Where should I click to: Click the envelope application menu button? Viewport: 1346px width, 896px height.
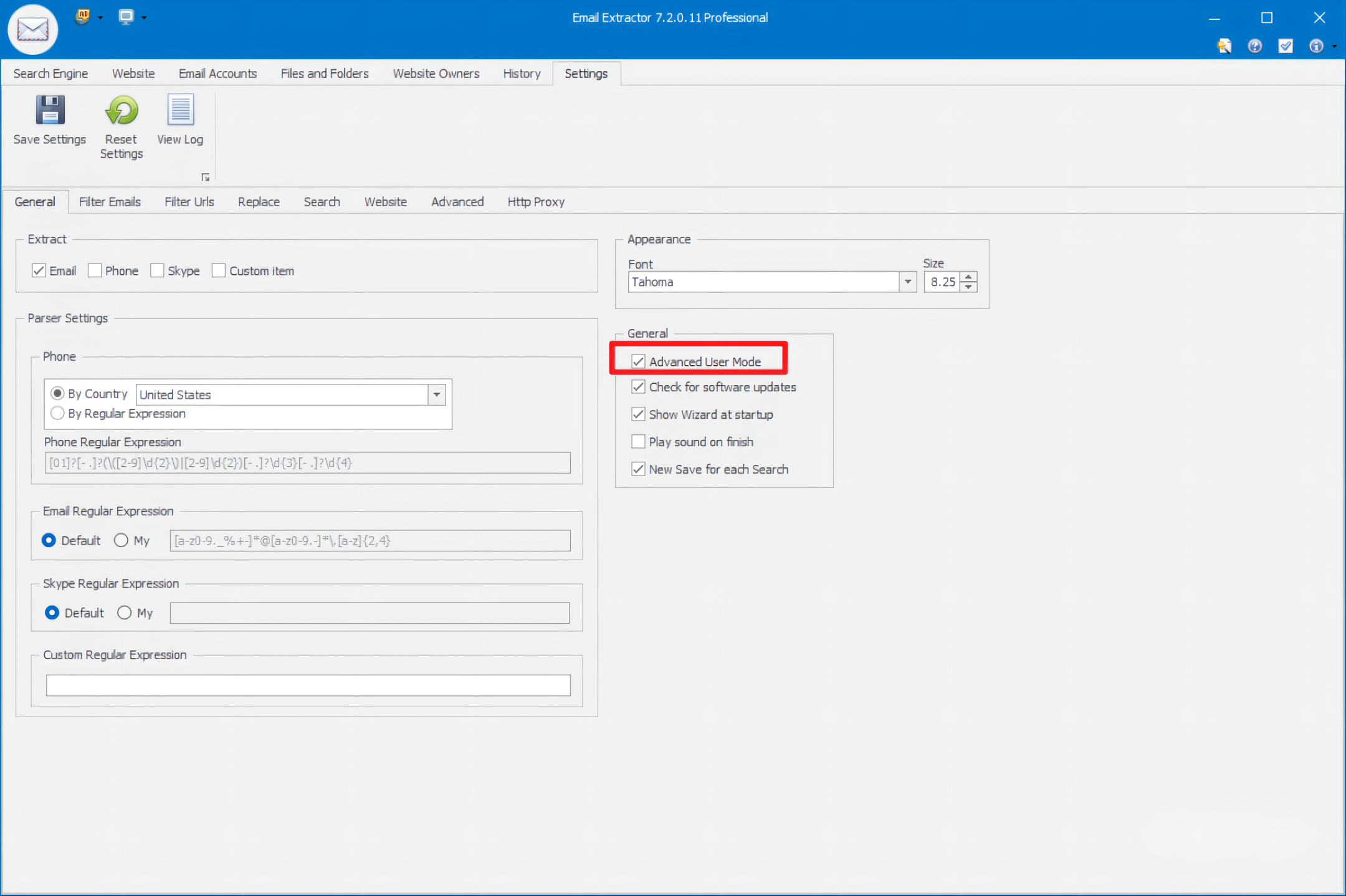coord(33,29)
